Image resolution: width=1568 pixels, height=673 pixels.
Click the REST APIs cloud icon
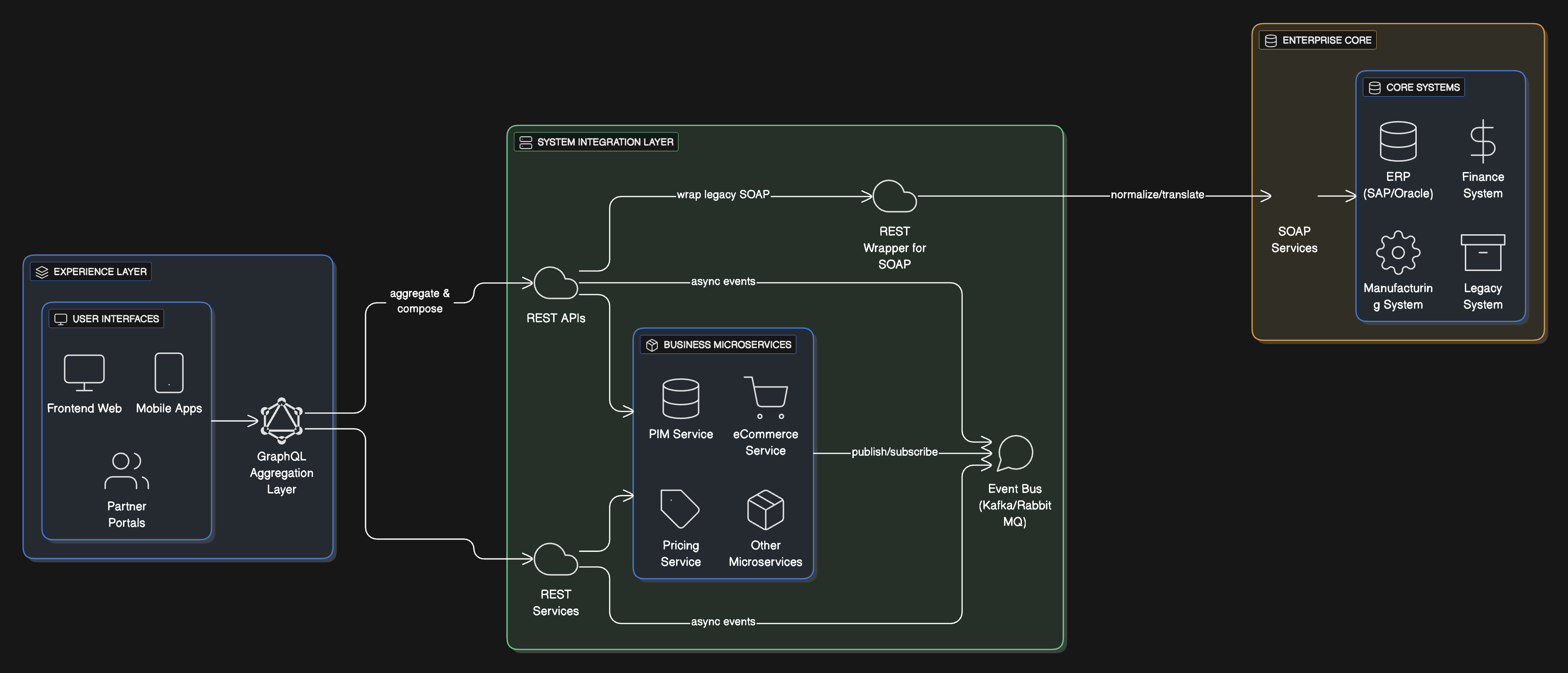click(555, 283)
